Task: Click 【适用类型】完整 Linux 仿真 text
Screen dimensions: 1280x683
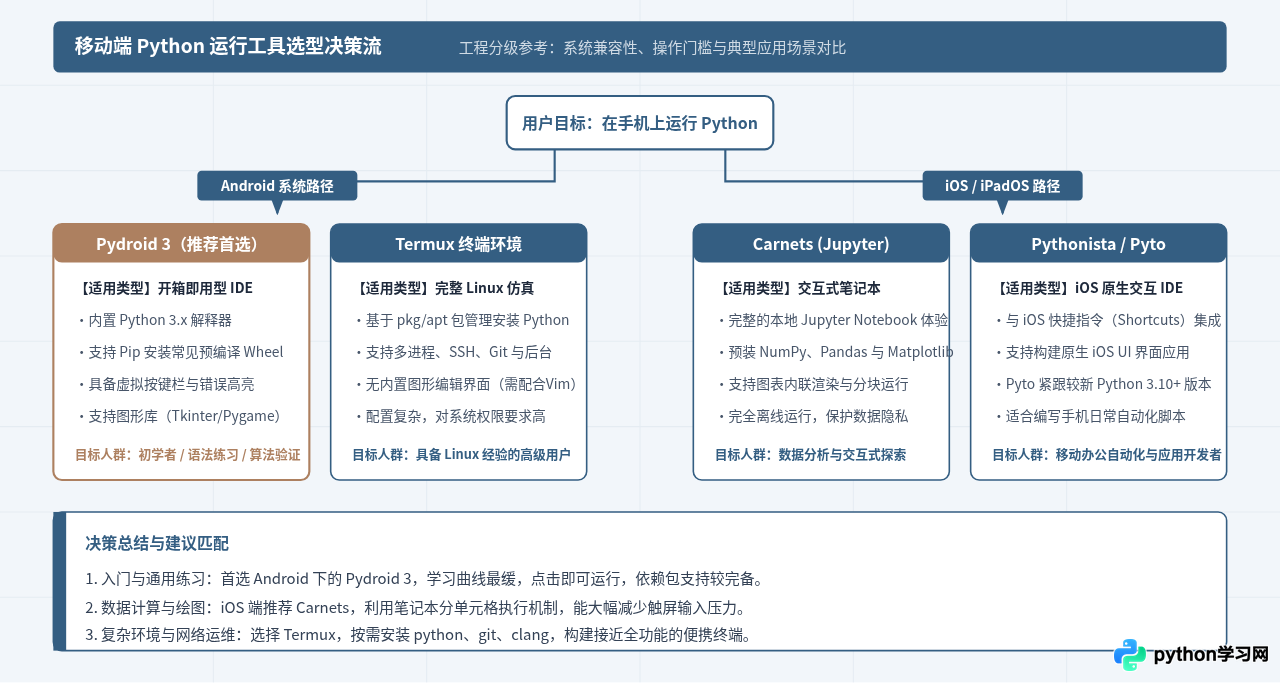Action: (443, 288)
